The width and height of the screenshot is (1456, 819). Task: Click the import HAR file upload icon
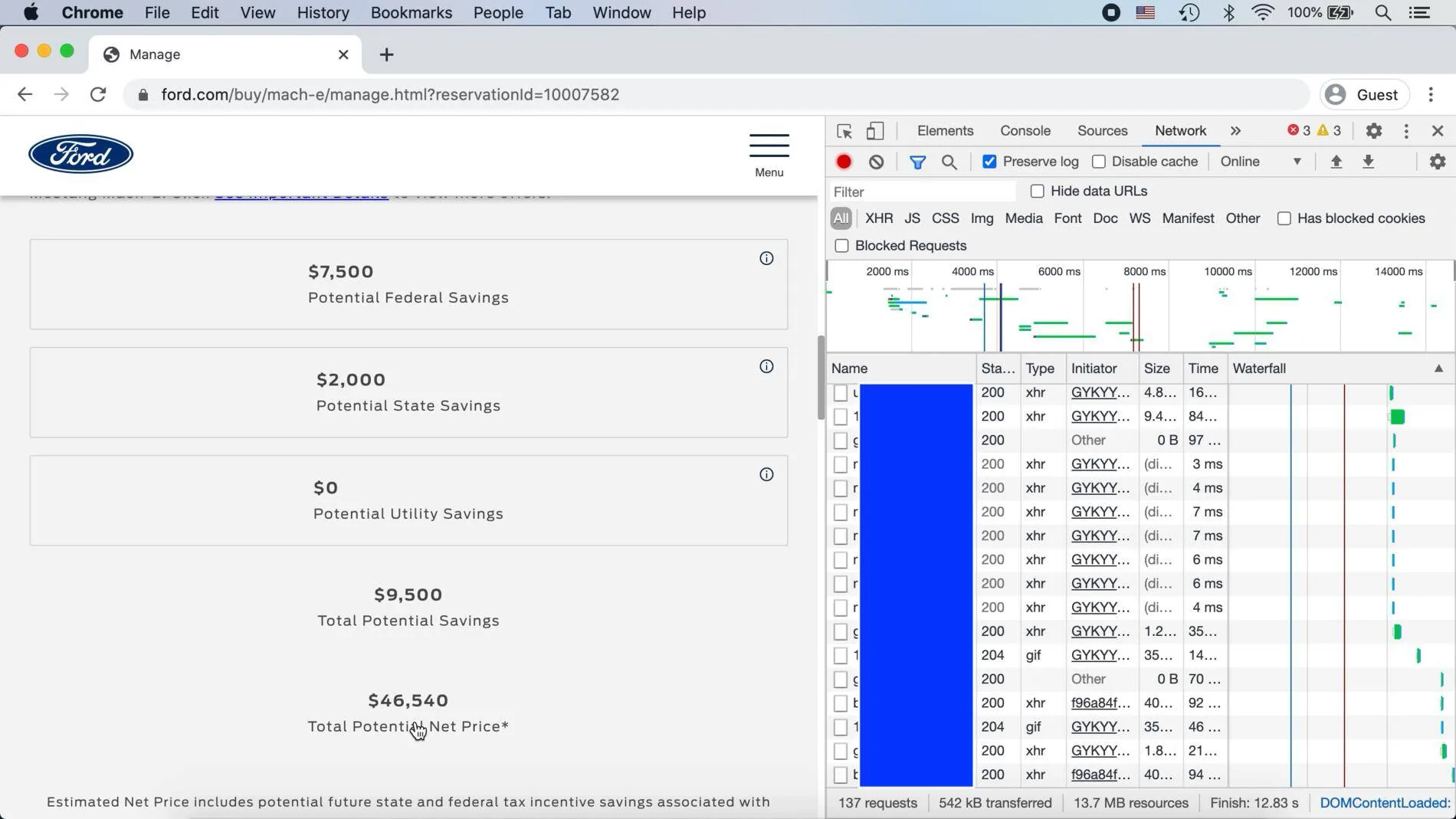tap(1336, 162)
